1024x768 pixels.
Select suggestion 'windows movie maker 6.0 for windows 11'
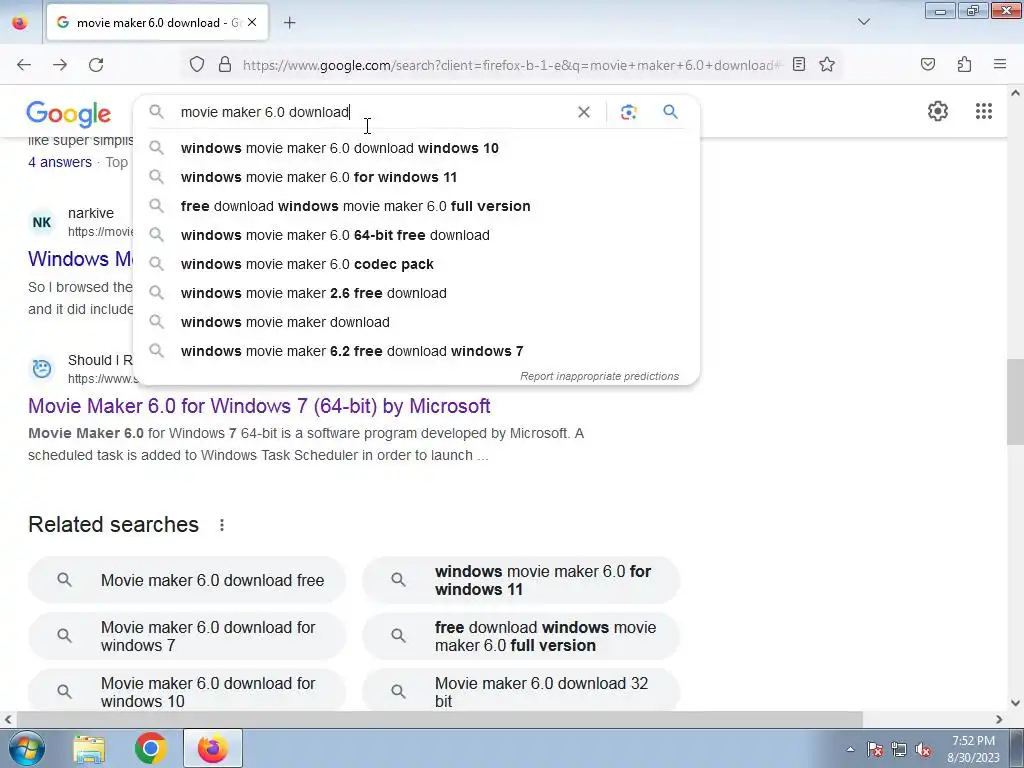click(416, 177)
